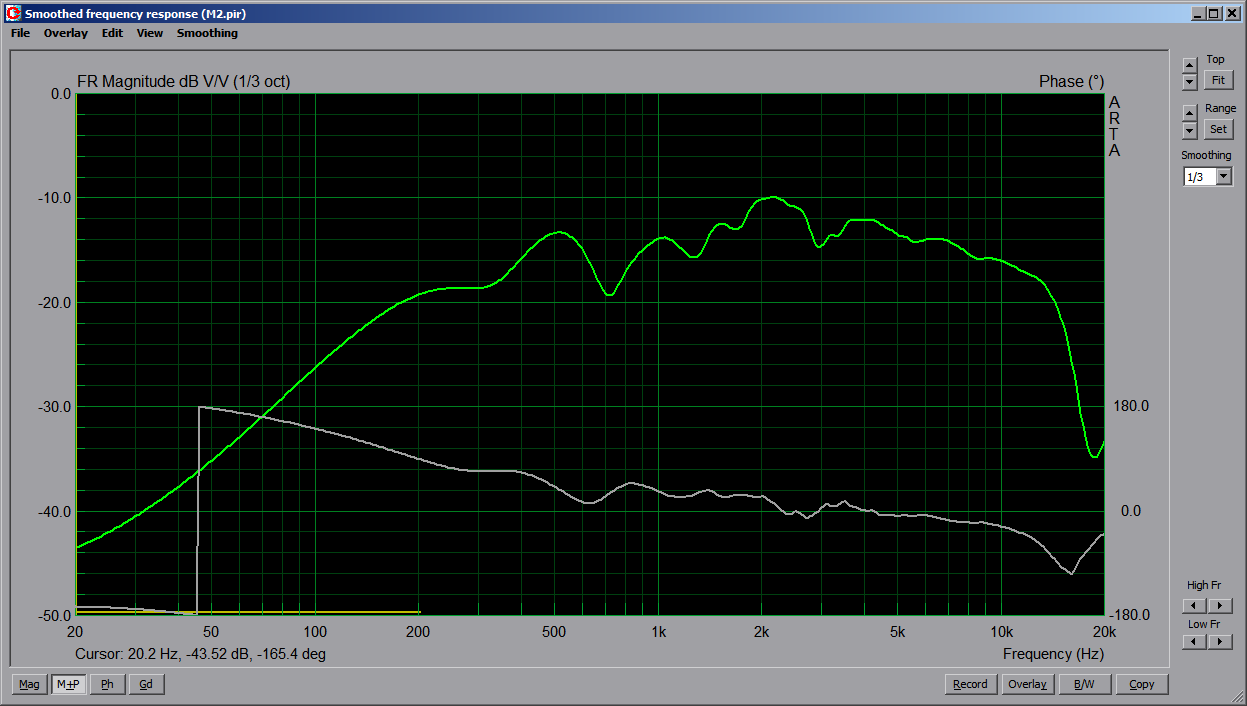Click the 1k frequency tick label
1247x706 pixels.
pyautogui.click(x=658, y=632)
